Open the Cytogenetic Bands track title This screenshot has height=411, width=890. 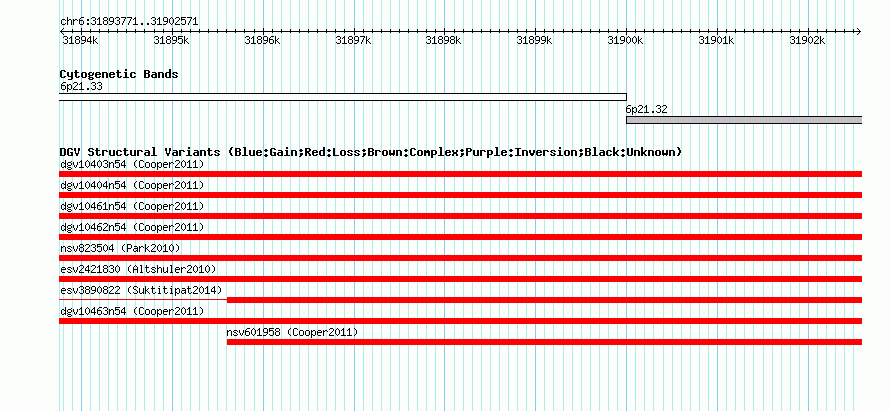click(119, 74)
